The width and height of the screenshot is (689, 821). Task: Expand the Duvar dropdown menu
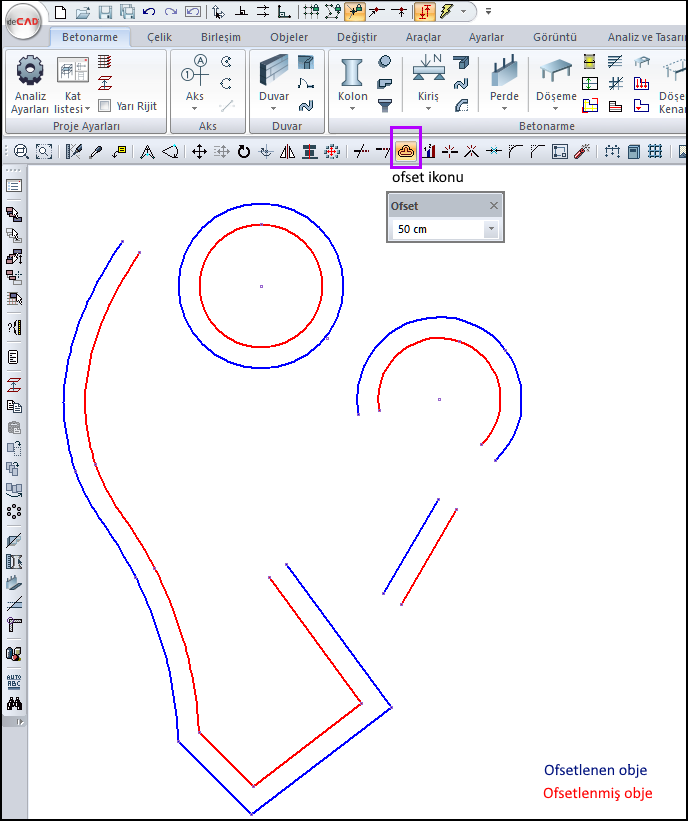(x=274, y=109)
